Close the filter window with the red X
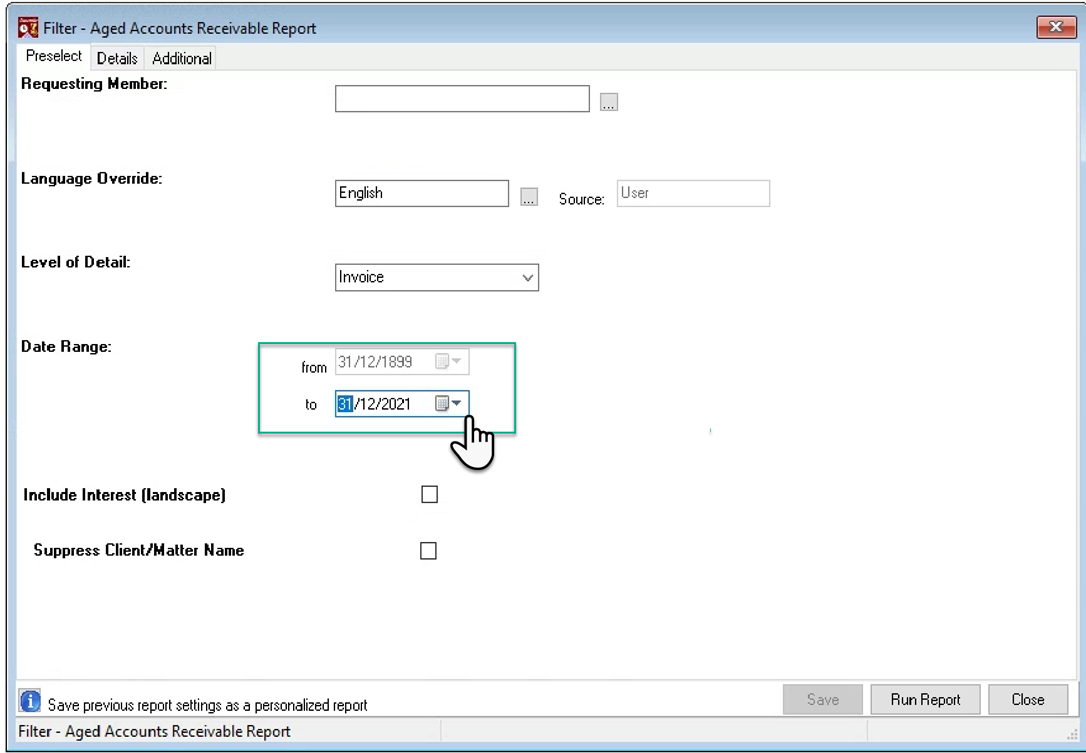 pyautogui.click(x=1056, y=27)
